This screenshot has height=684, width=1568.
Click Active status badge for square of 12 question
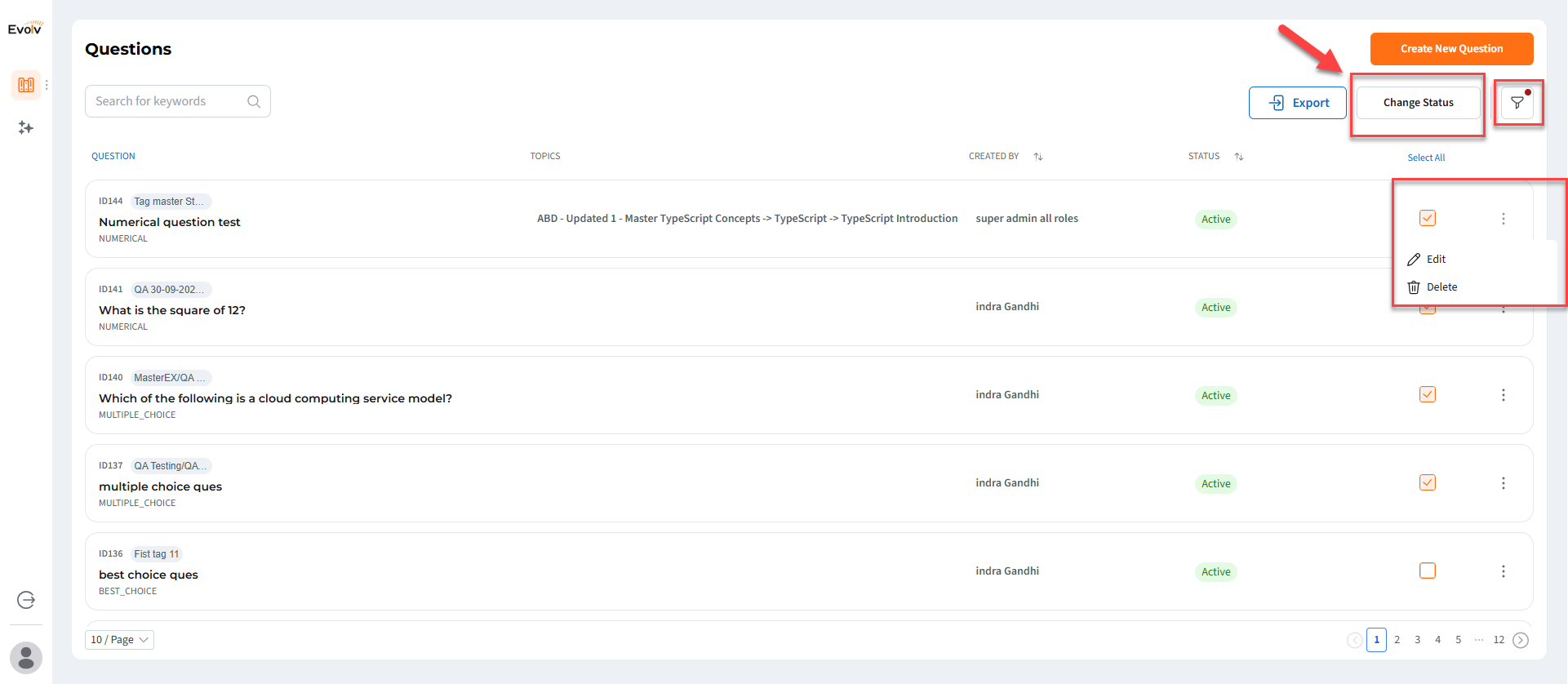[1216, 308]
